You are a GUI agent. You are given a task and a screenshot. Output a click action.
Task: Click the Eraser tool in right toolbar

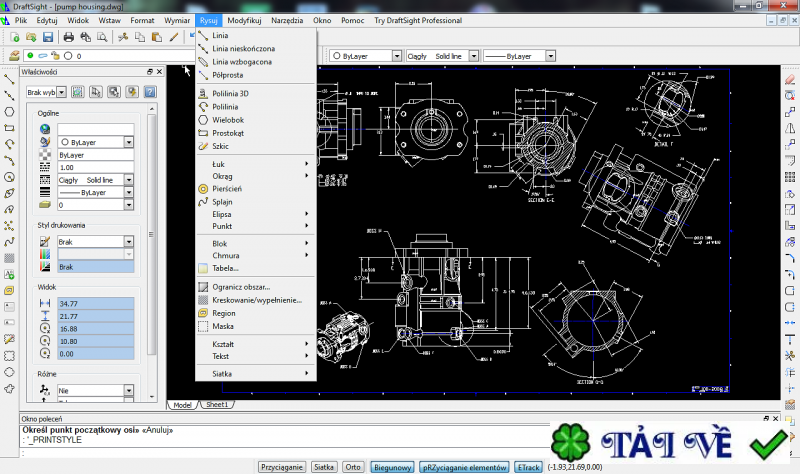click(x=790, y=78)
